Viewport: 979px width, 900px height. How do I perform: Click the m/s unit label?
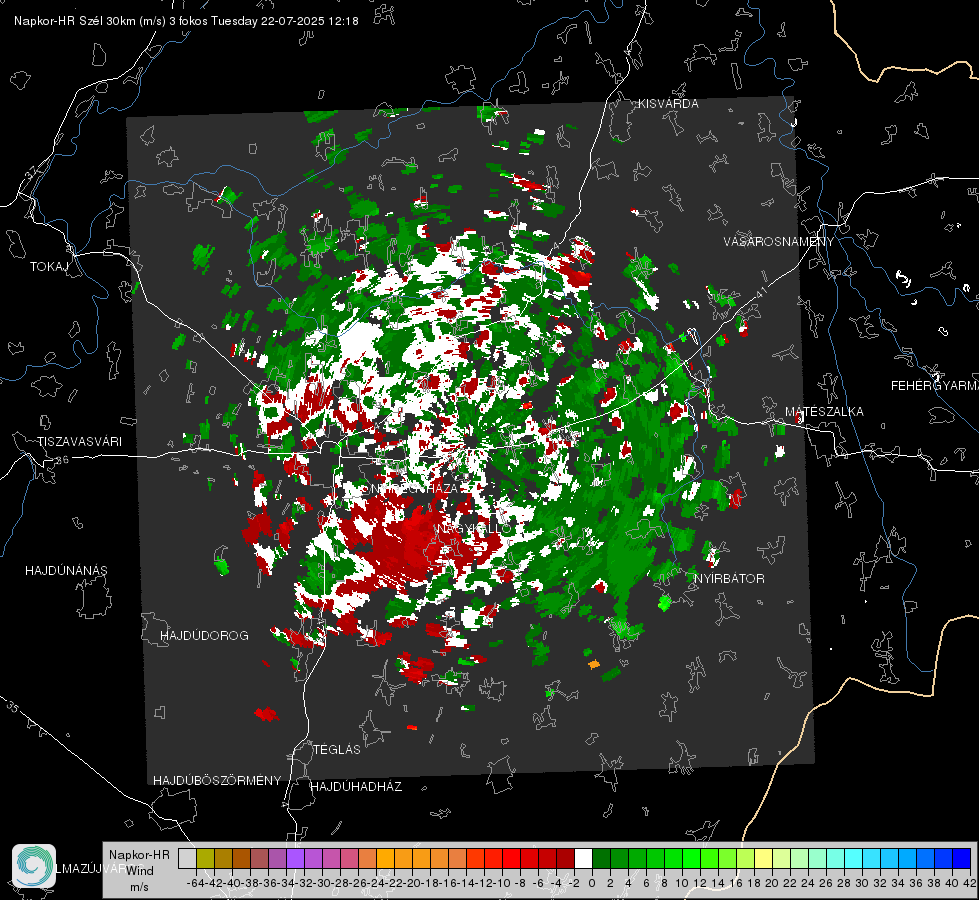(139, 887)
